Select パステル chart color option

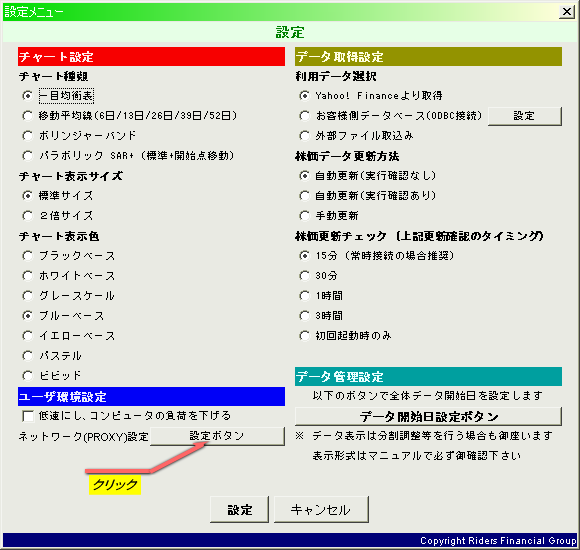point(27,355)
